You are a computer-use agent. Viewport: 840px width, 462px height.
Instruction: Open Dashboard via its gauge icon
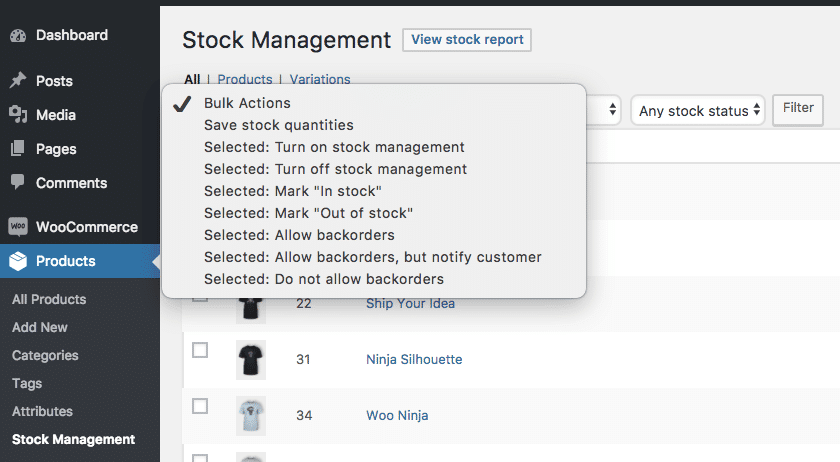click(18, 35)
